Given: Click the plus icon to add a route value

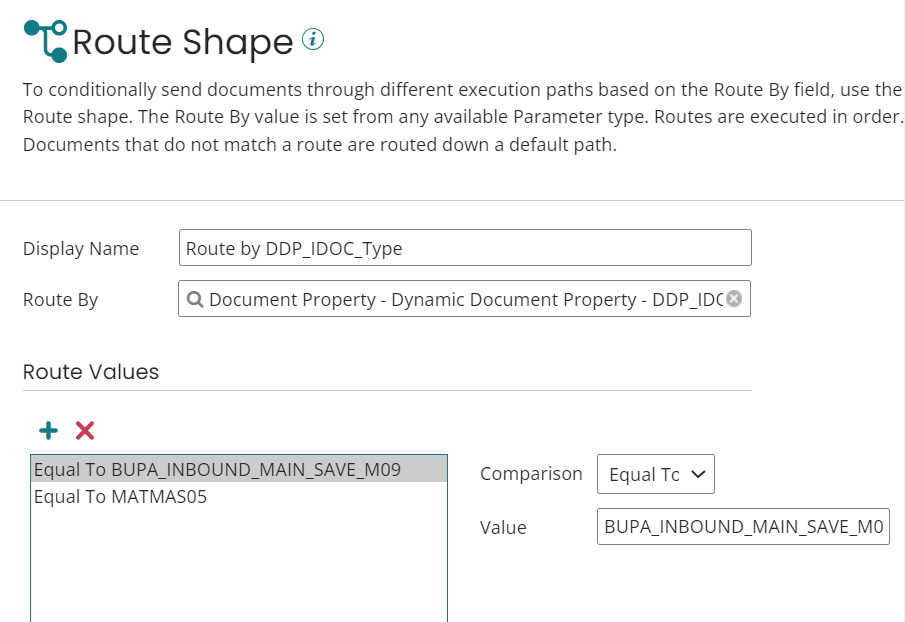Looking at the screenshot, I should [47, 430].
